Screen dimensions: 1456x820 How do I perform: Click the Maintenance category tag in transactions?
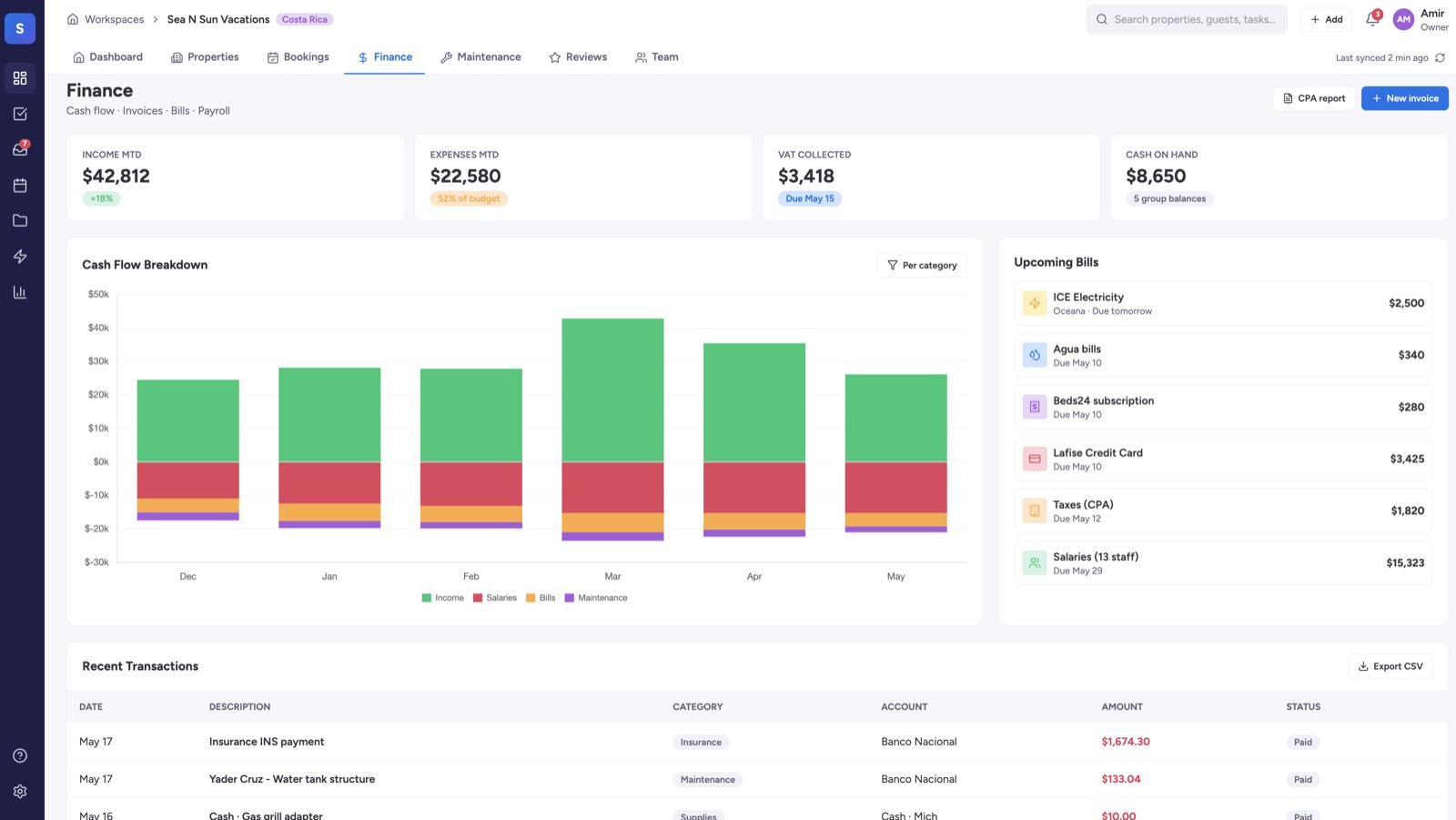click(x=708, y=779)
